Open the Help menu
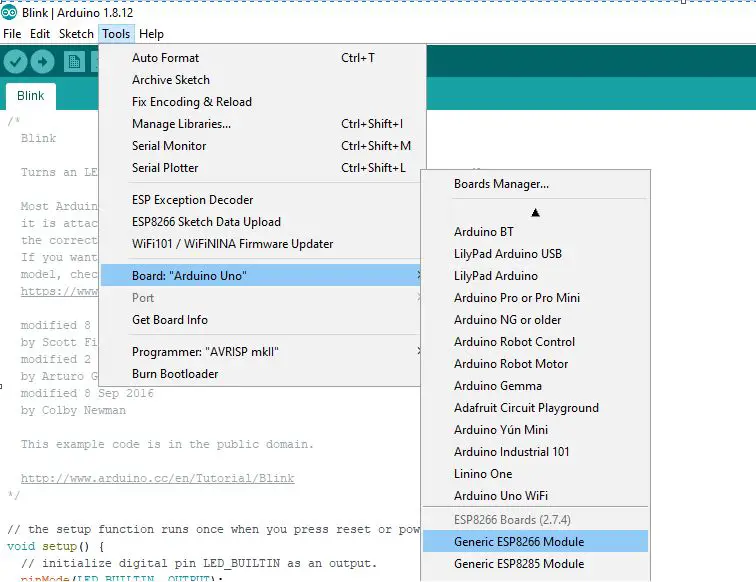This screenshot has height=582, width=756. coord(151,34)
